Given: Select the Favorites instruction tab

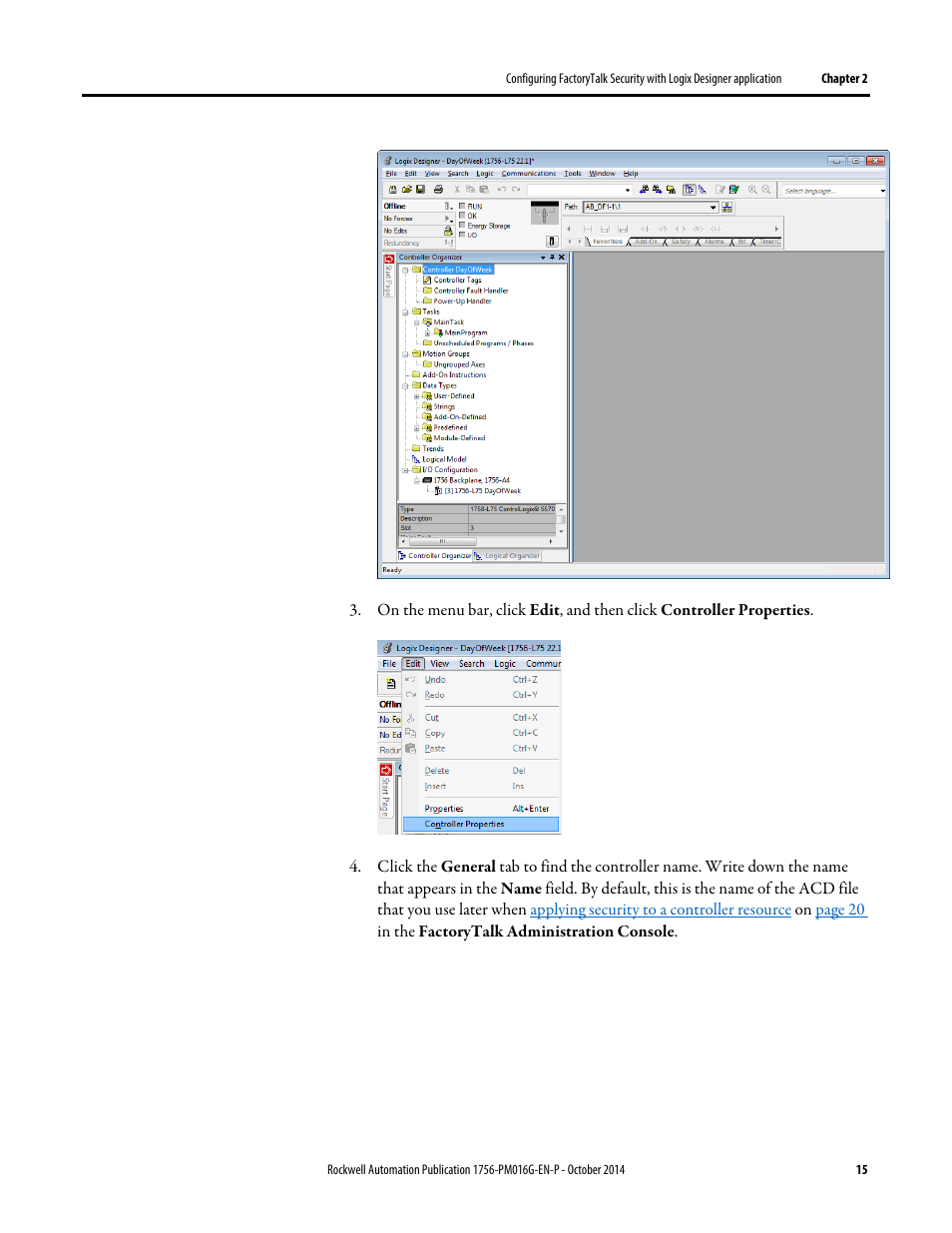Looking at the screenshot, I should click(x=607, y=242).
